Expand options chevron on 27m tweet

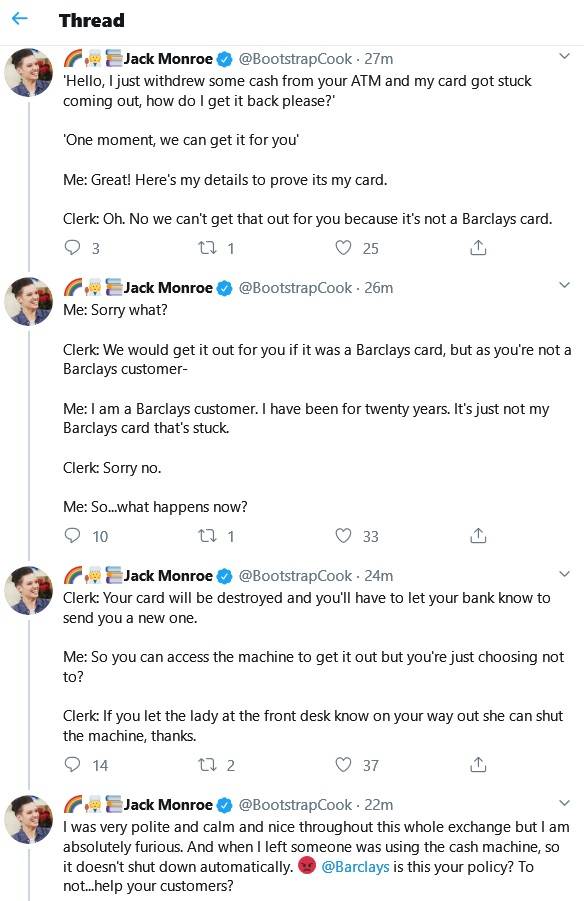coord(564,56)
